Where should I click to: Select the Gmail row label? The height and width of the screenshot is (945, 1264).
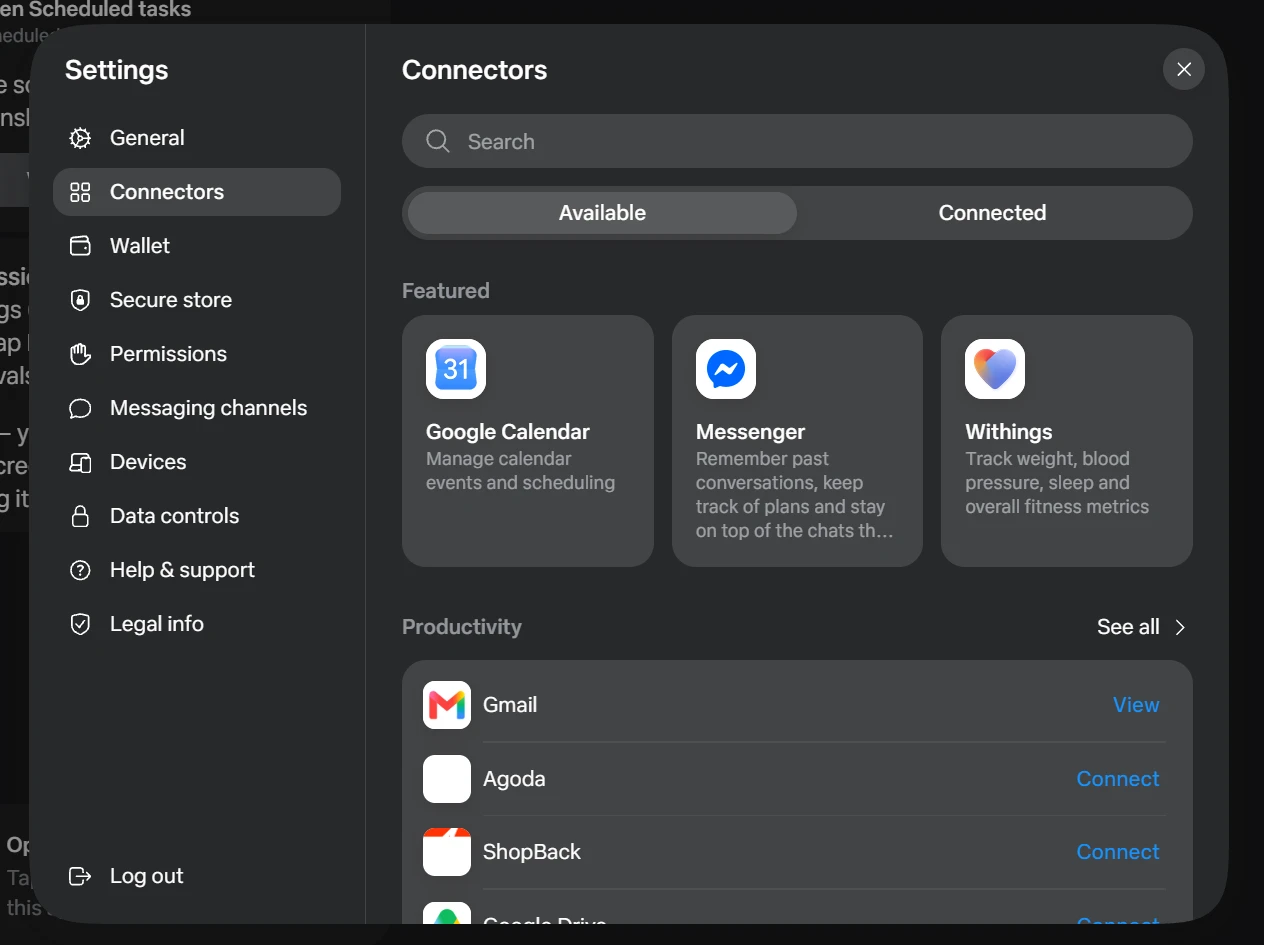510,705
